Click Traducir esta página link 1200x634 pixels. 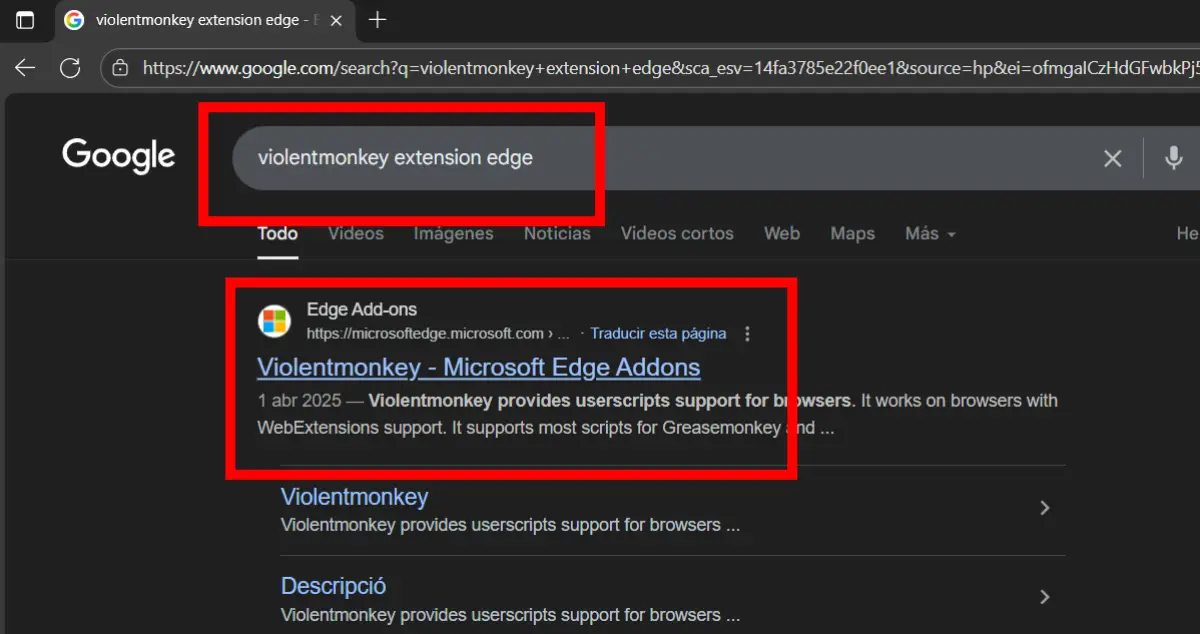pyautogui.click(x=658, y=334)
